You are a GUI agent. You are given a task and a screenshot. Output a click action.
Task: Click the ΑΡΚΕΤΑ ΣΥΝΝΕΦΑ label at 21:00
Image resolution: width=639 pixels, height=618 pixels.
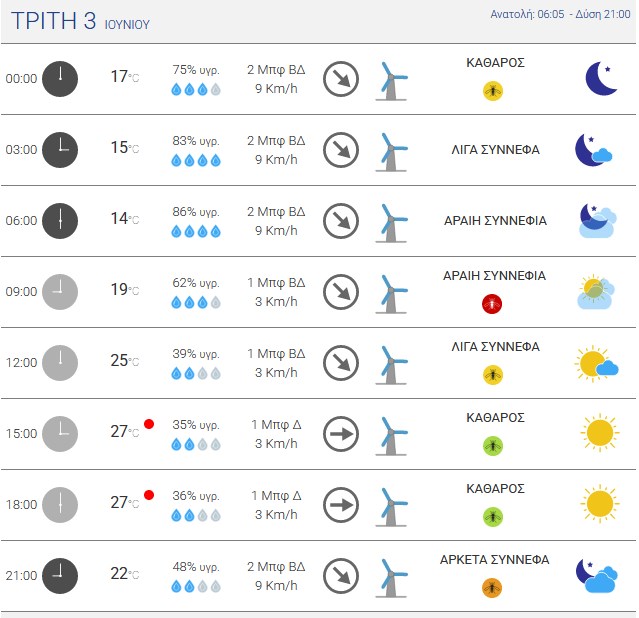click(495, 560)
